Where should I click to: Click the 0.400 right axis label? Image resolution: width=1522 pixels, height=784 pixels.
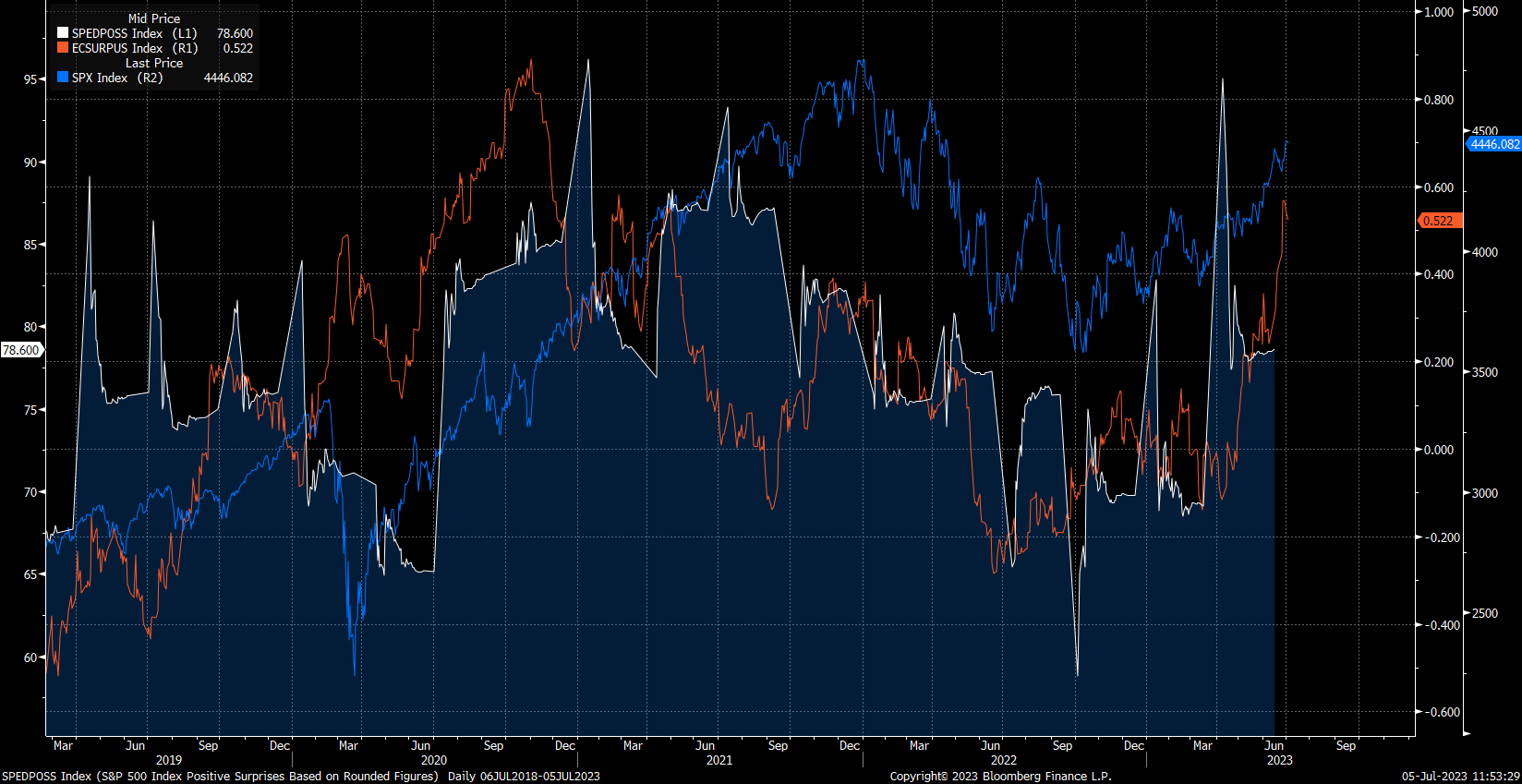1439,274
